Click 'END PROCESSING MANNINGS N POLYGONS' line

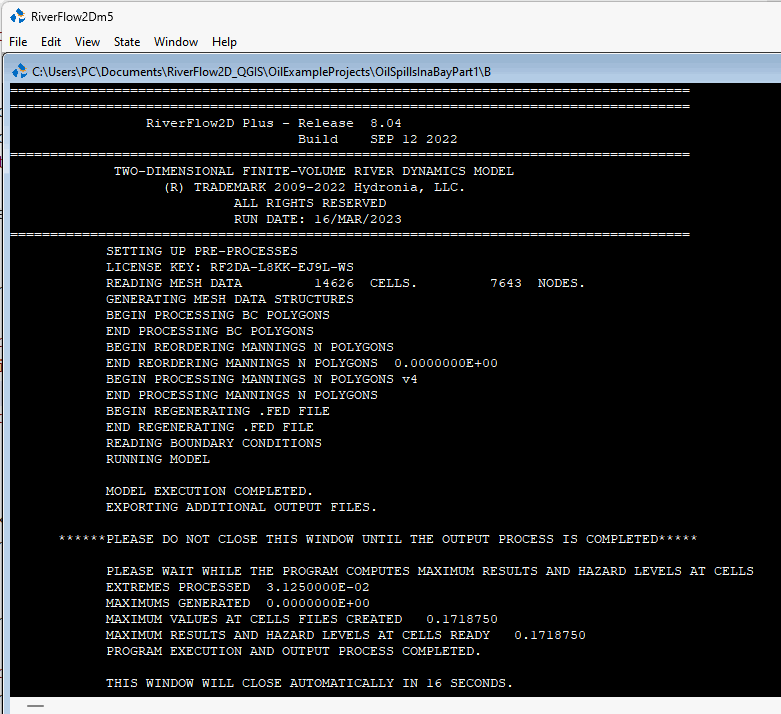242,395
